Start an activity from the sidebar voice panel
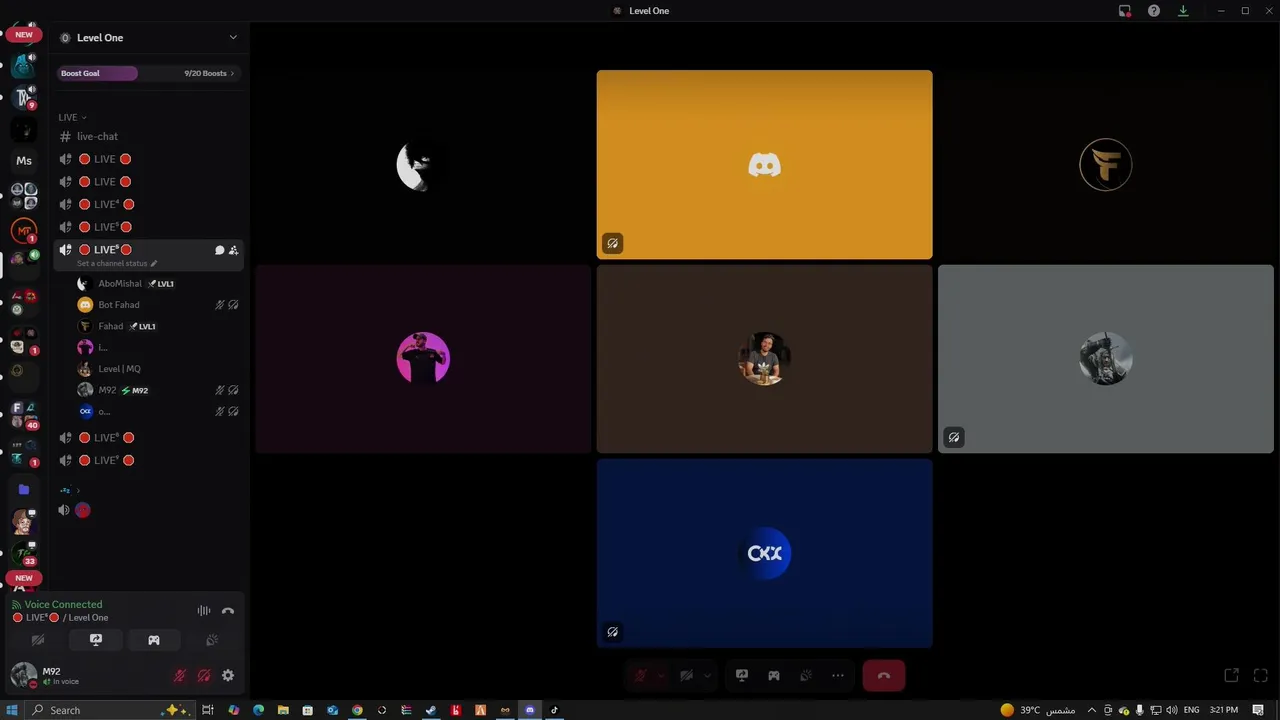The width and height of the screenshot is (1280, 720). (154, 640)
